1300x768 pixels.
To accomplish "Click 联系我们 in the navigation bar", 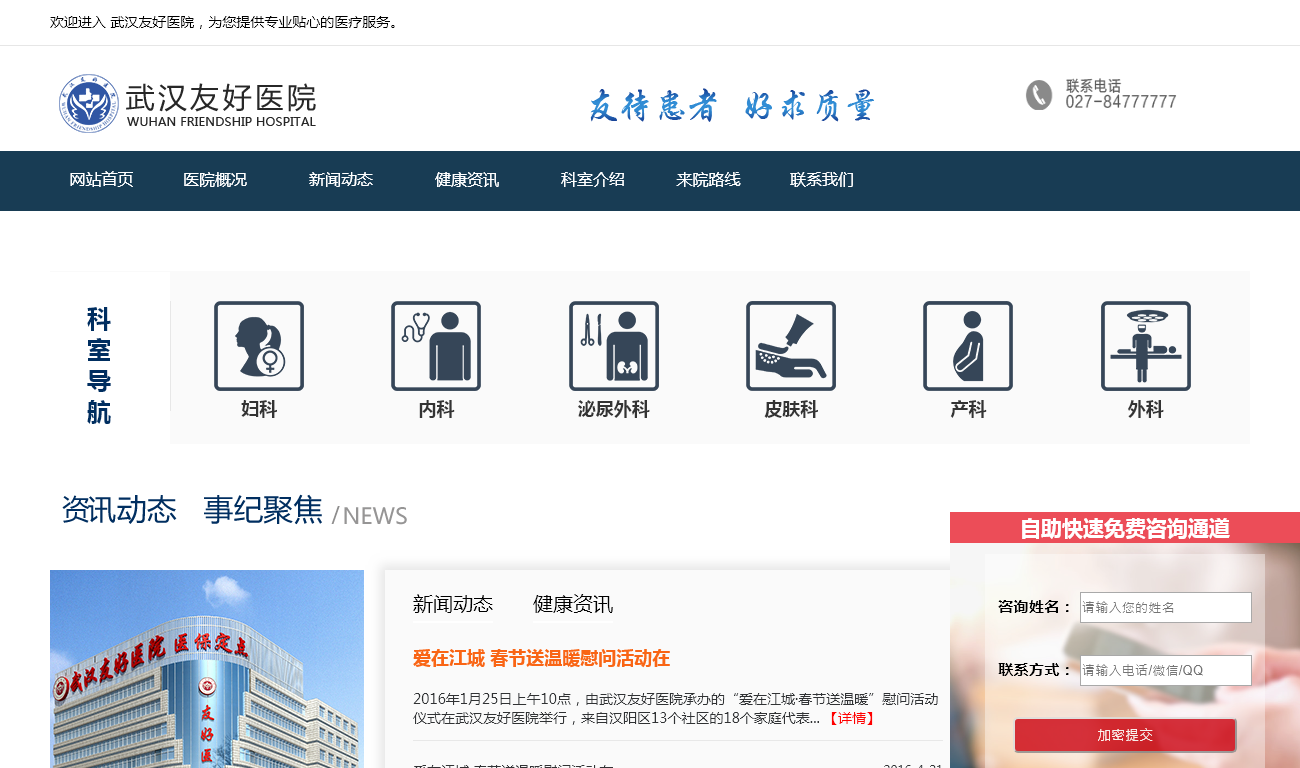I will pos(822,180).
